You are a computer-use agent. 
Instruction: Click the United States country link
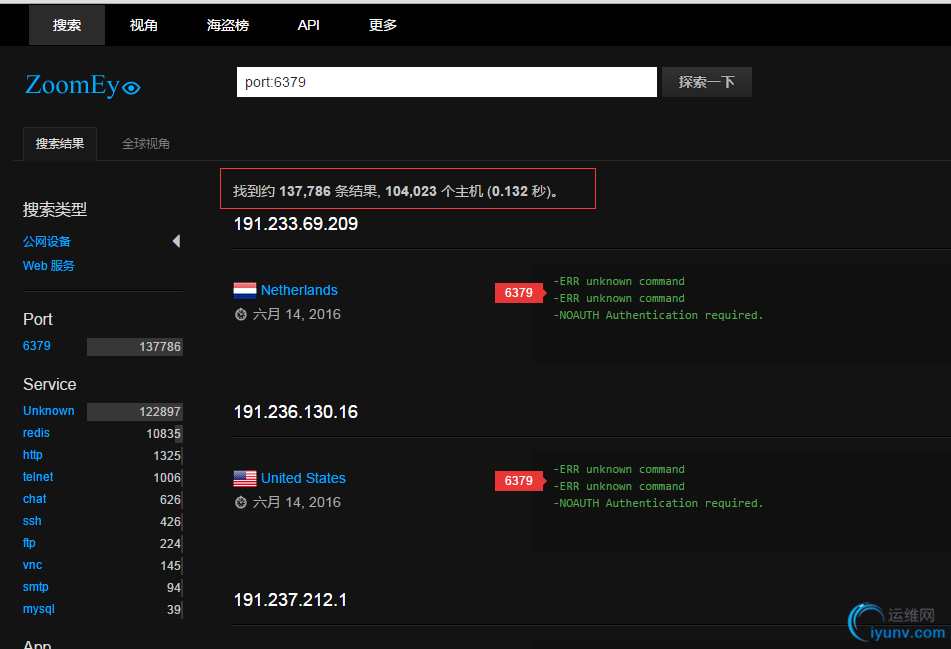coord(303,478)
